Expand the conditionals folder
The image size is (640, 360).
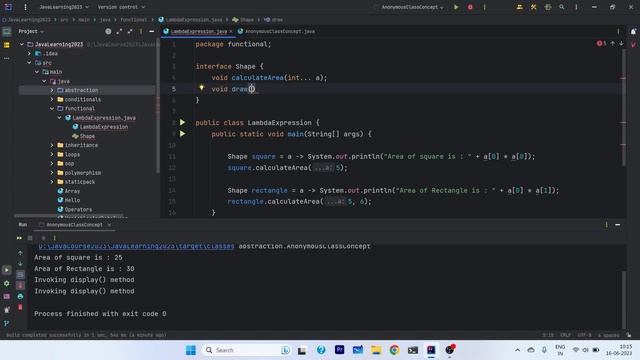[52, 99]
